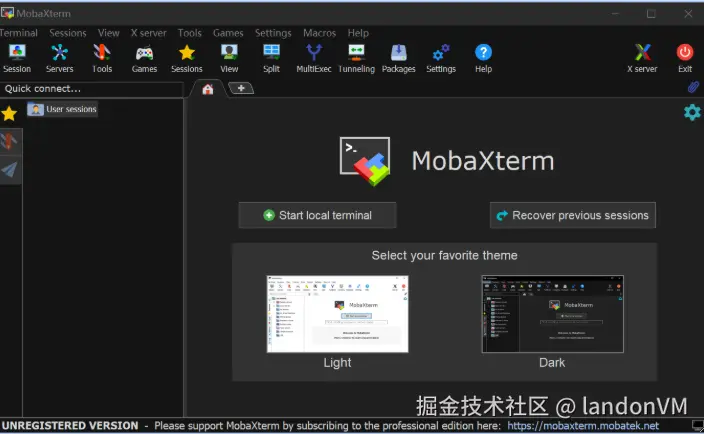Click the MobaXterm logo on home page
Viewport: 704px width, 434px height.
tap(365, 161)
